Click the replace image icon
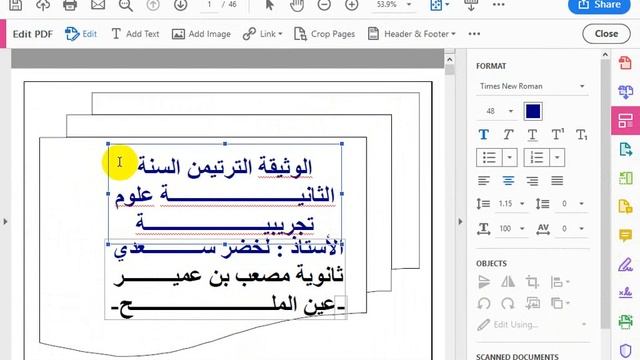Viewport: 640px width, 360px height. (532, 303)
